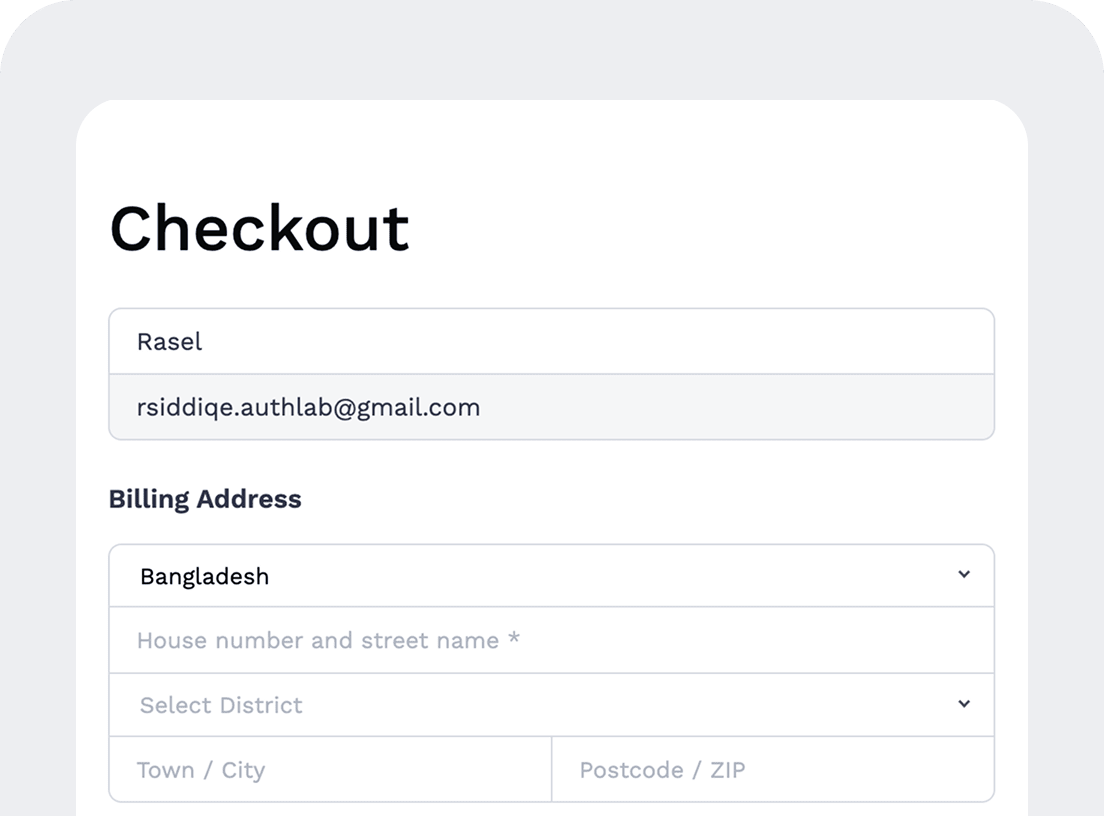Screen dimensions: 1104x816
Task: Click the gmail.com email address text
Action: click(x=308, y=407)
